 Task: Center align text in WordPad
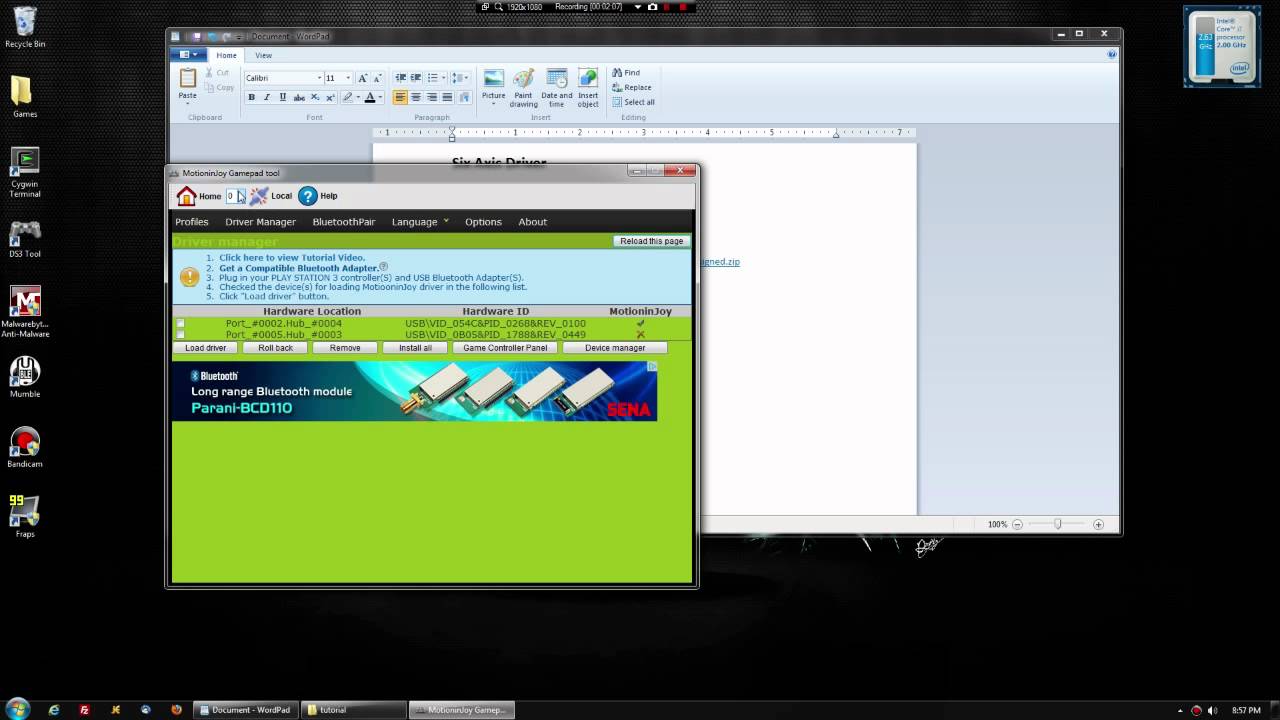pos(416,97)
